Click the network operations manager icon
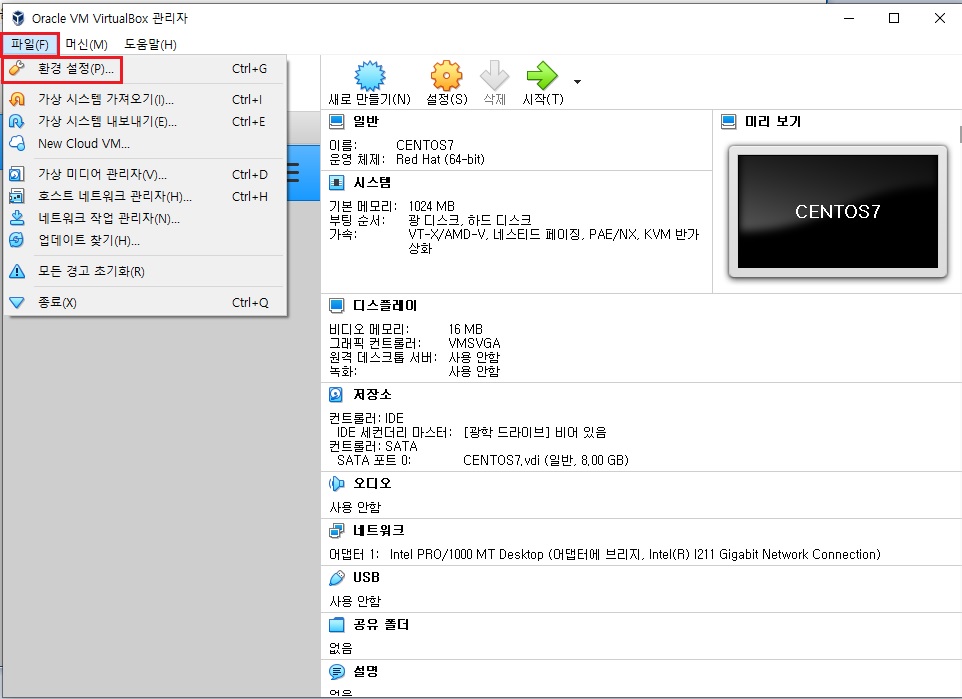 (x=17, y=218)
